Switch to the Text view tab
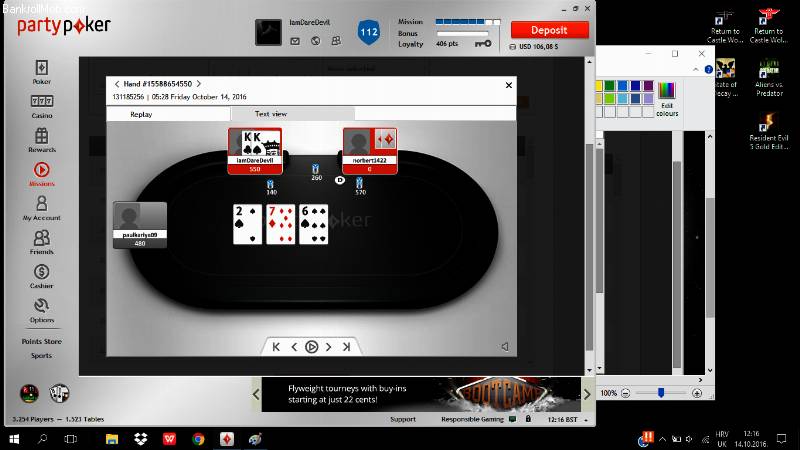This screenshot has width=800, height=450. pyautogui.click(x=293, y=114)
